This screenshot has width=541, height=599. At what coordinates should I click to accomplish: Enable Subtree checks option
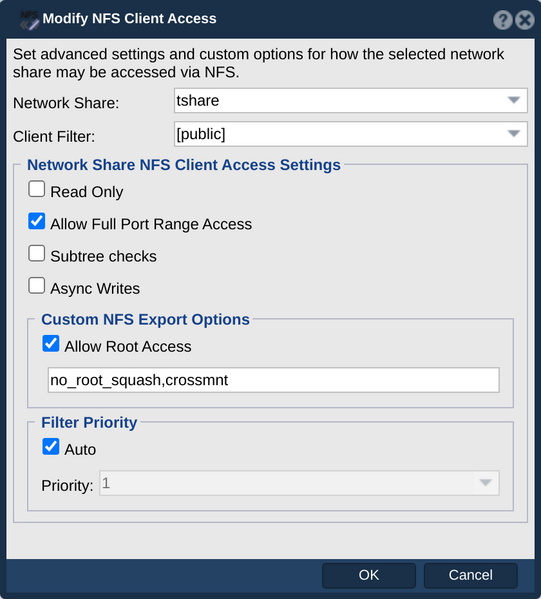click(37, 254)
